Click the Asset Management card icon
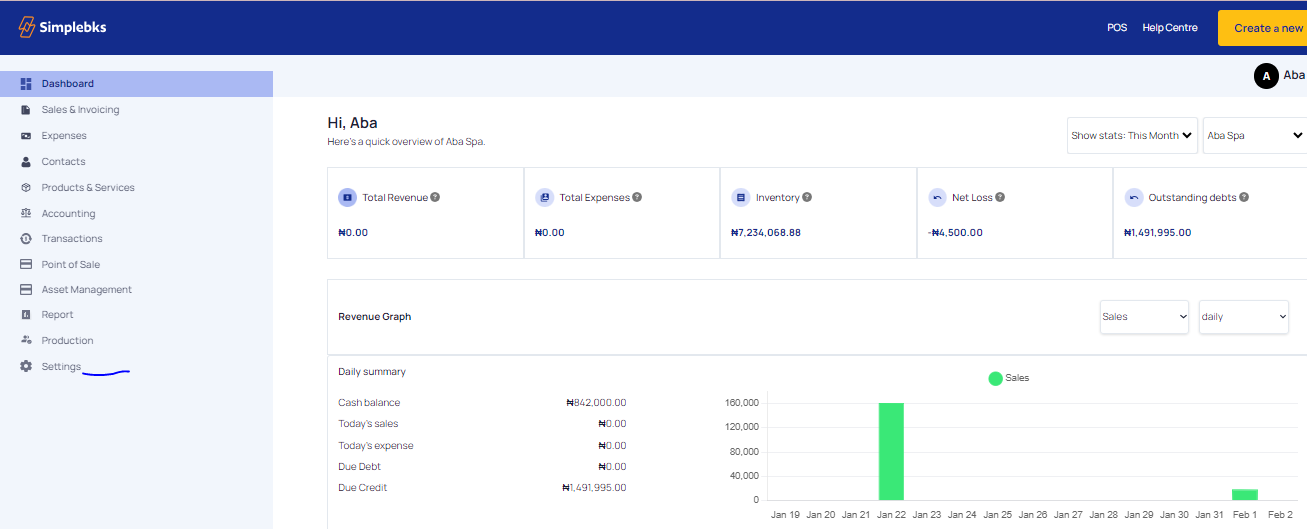Viewport: 1307px width, 529px height. click(x=26, y=290)
